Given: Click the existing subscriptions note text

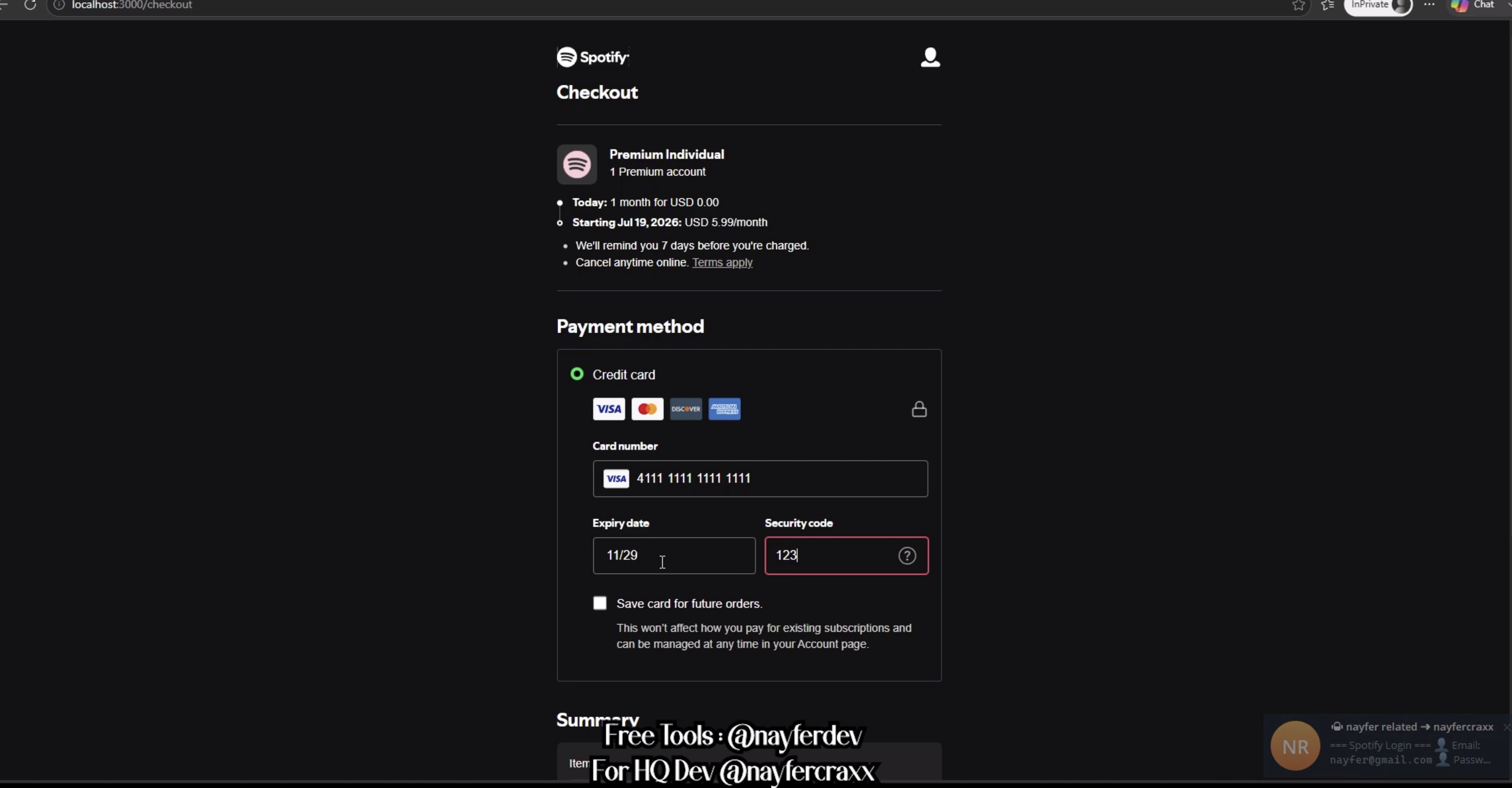Looking at the screenshot, I should (x=764, y=636).
